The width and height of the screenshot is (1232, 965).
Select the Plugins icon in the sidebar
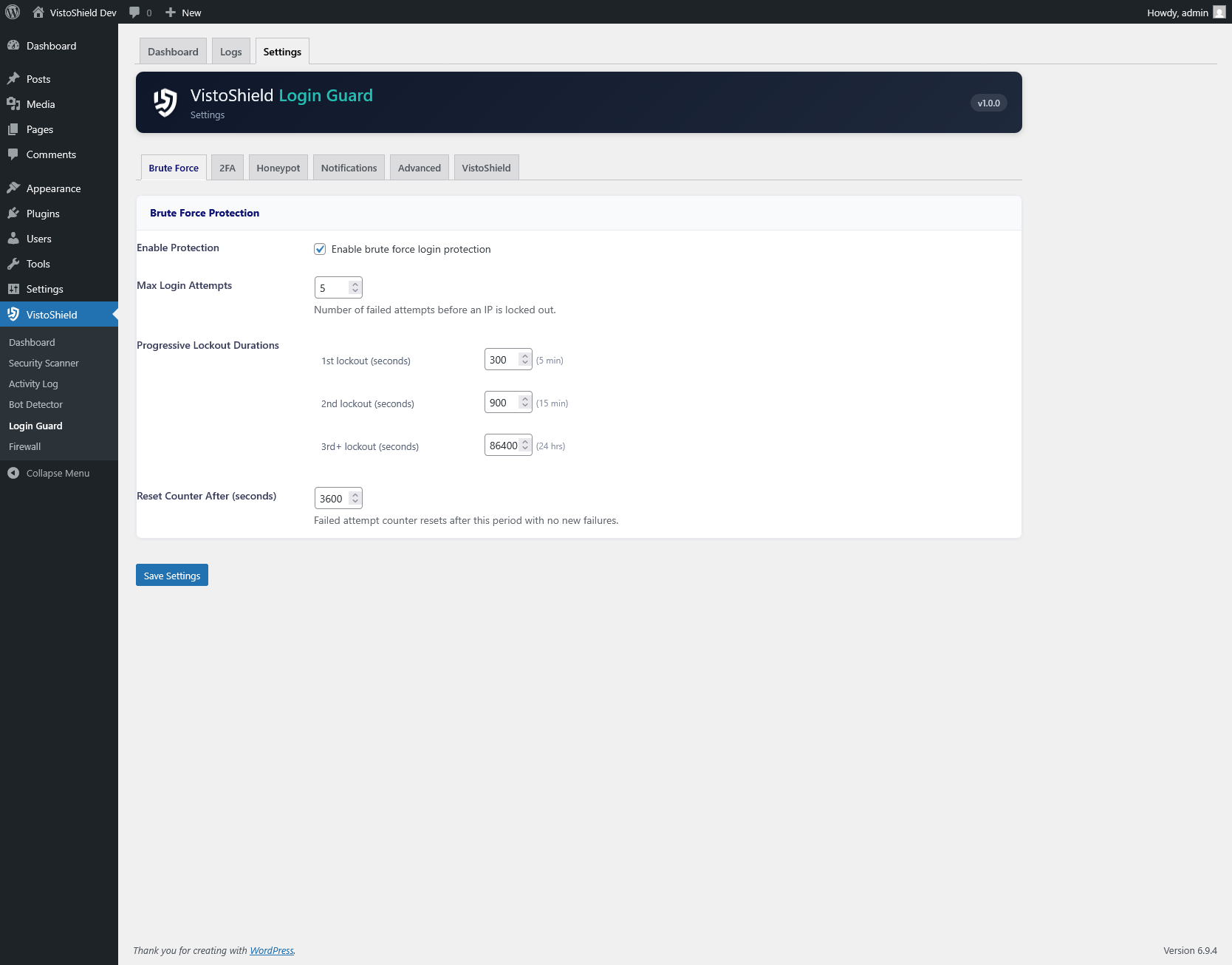tap(14, 213)
